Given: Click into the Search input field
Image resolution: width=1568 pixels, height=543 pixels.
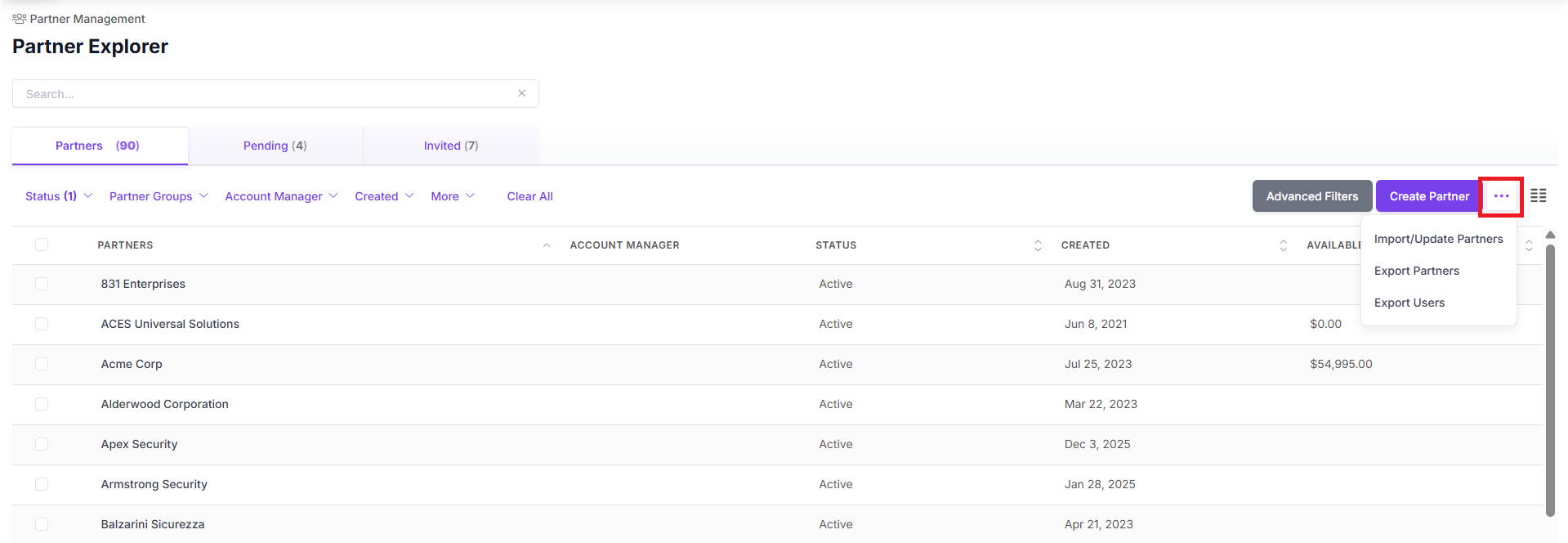Looking at the screenshot, I should pos(266,94).
